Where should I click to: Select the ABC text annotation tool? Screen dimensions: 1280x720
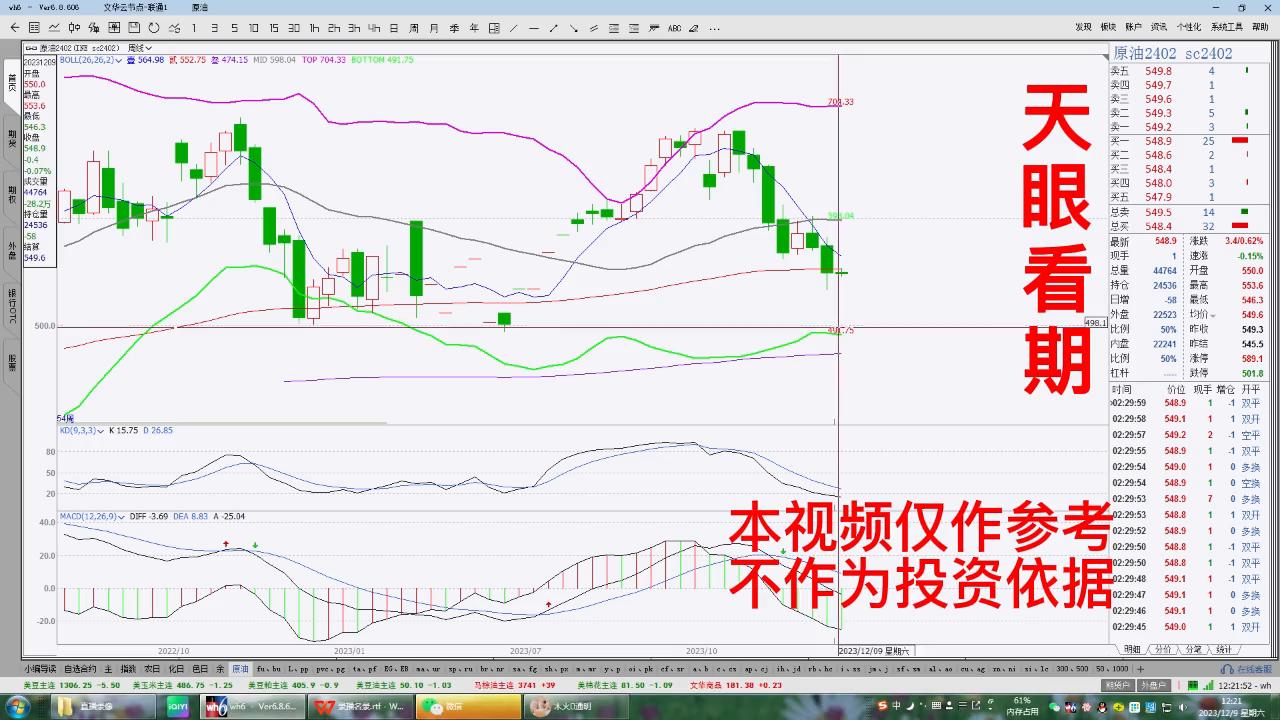pyautogui.click(x=674, y=28)
